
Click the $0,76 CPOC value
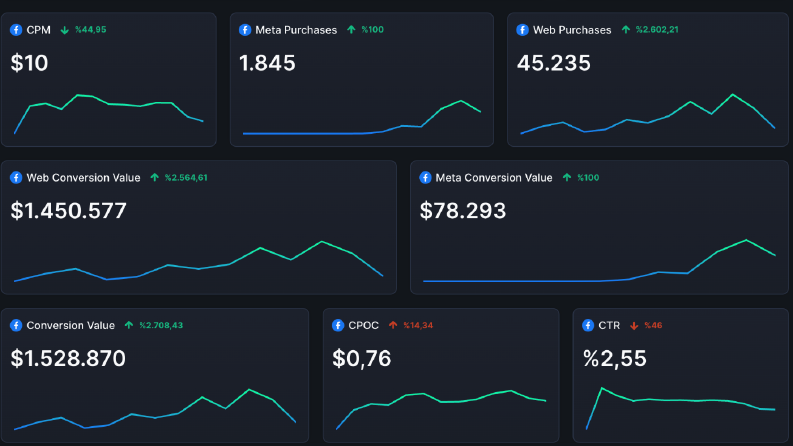point(362,359)
